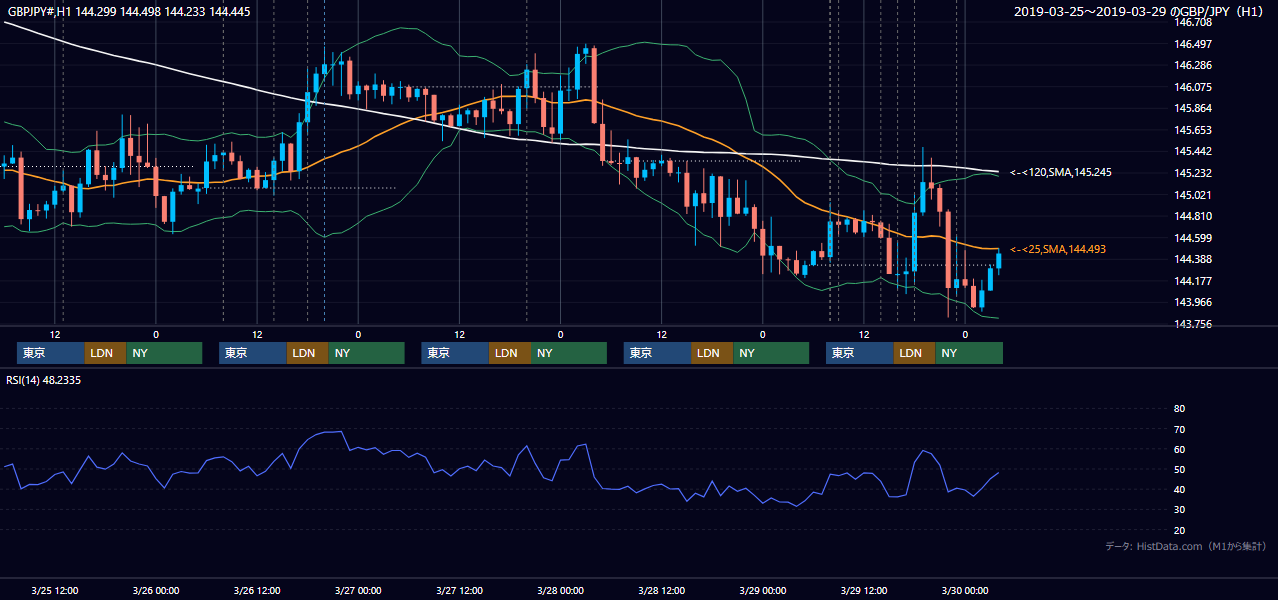Click the 2019-03-25～2019-03-29 GBP/JPY (H1) chart title

1139,12
